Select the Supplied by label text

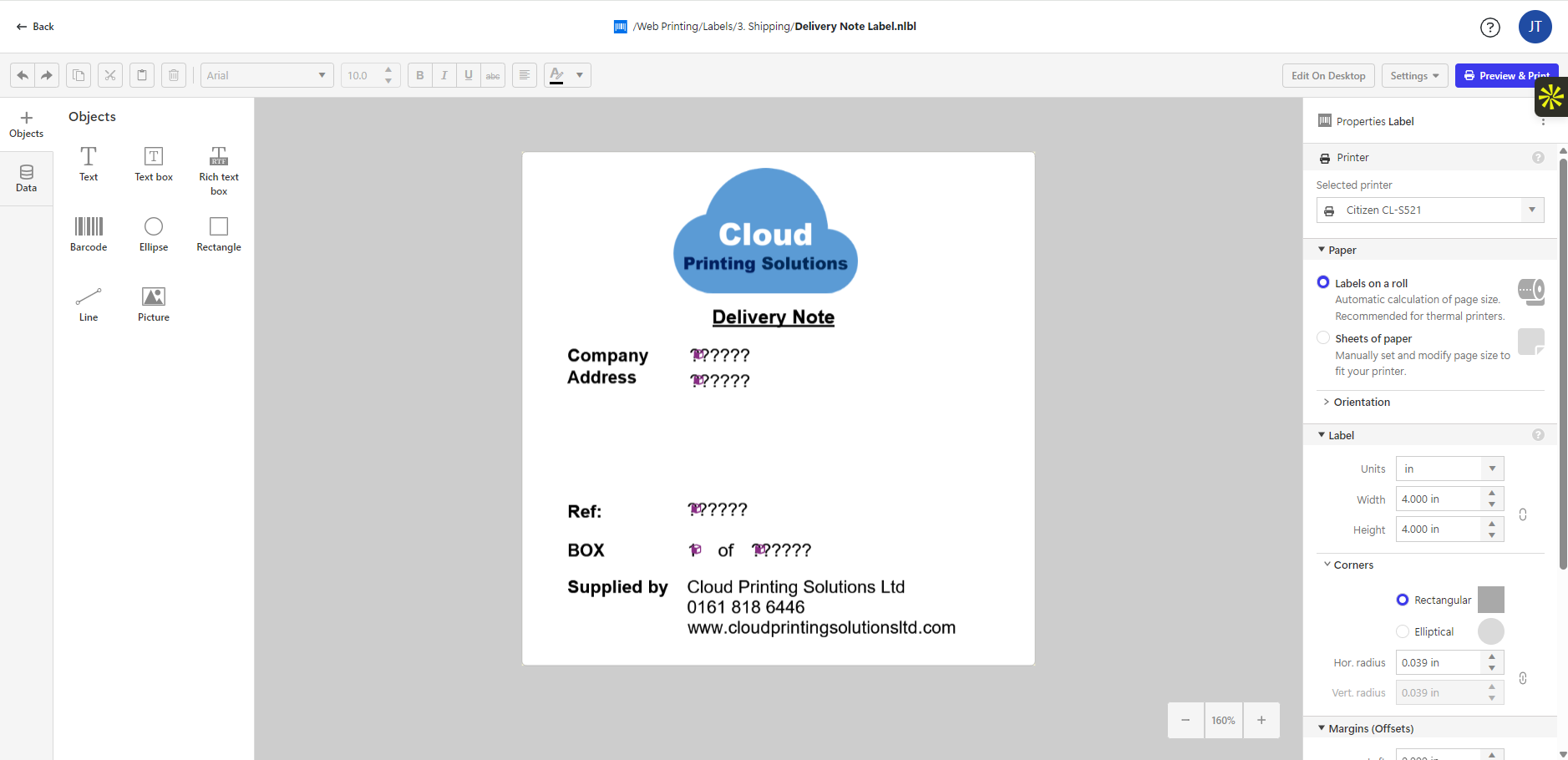(617, 587)
